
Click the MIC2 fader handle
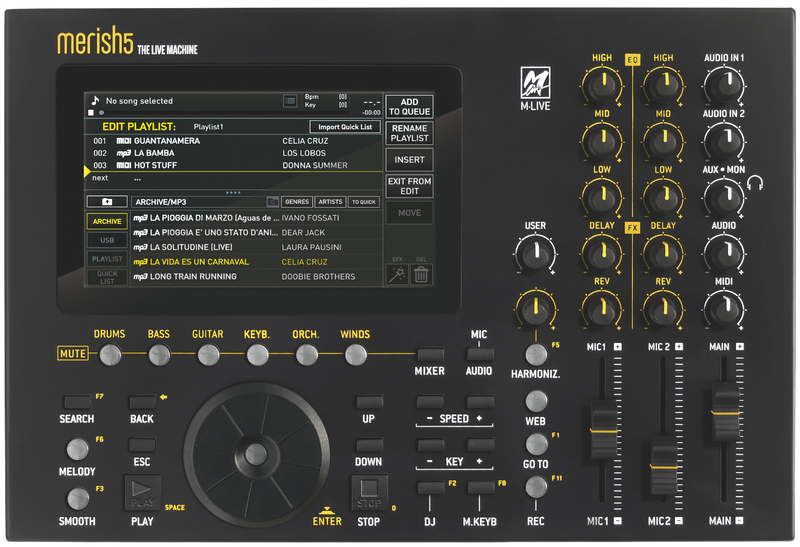(x=664, y=466)
